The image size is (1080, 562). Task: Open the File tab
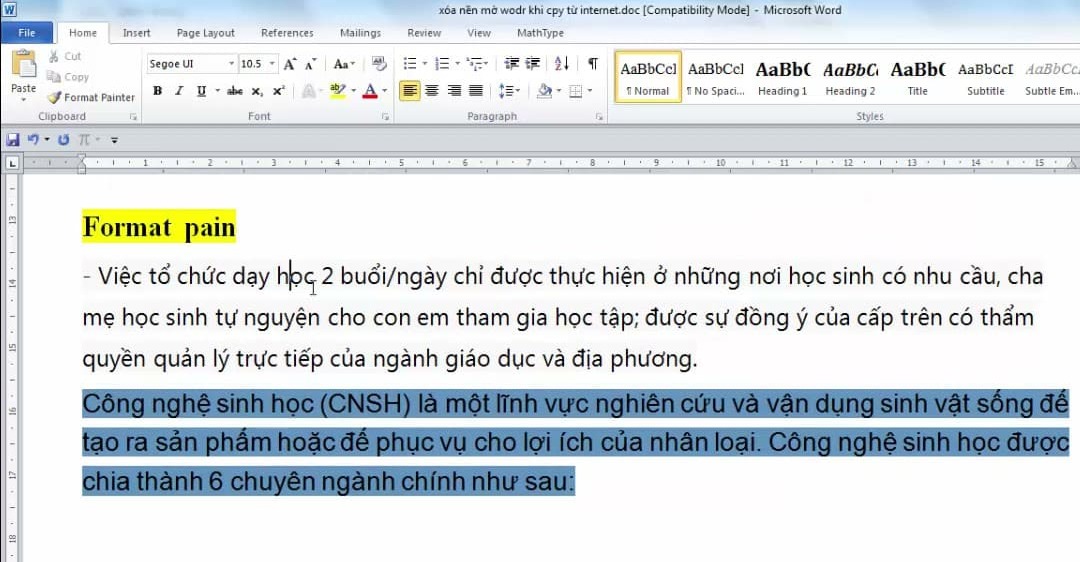(x=27, y=33)
